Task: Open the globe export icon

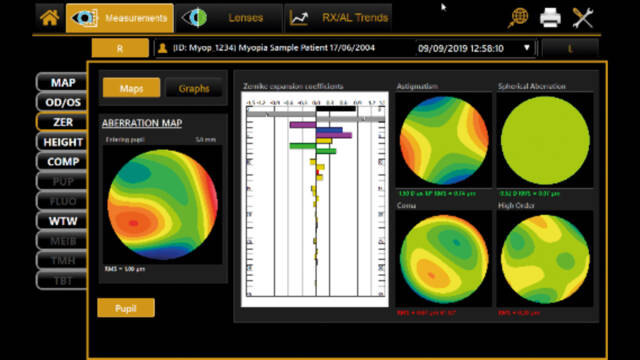Action: pos(518,18)
